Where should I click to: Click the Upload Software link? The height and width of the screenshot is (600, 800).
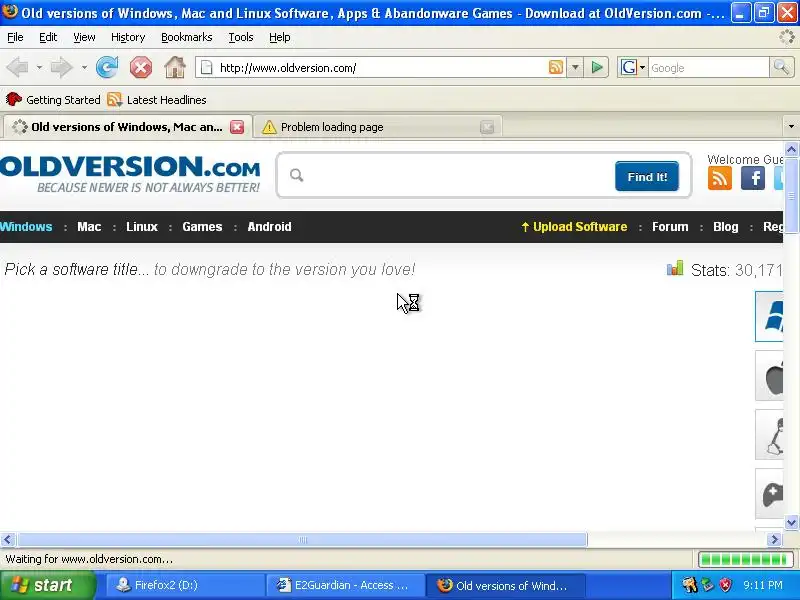pyautogui.click(x=574, y=227)
